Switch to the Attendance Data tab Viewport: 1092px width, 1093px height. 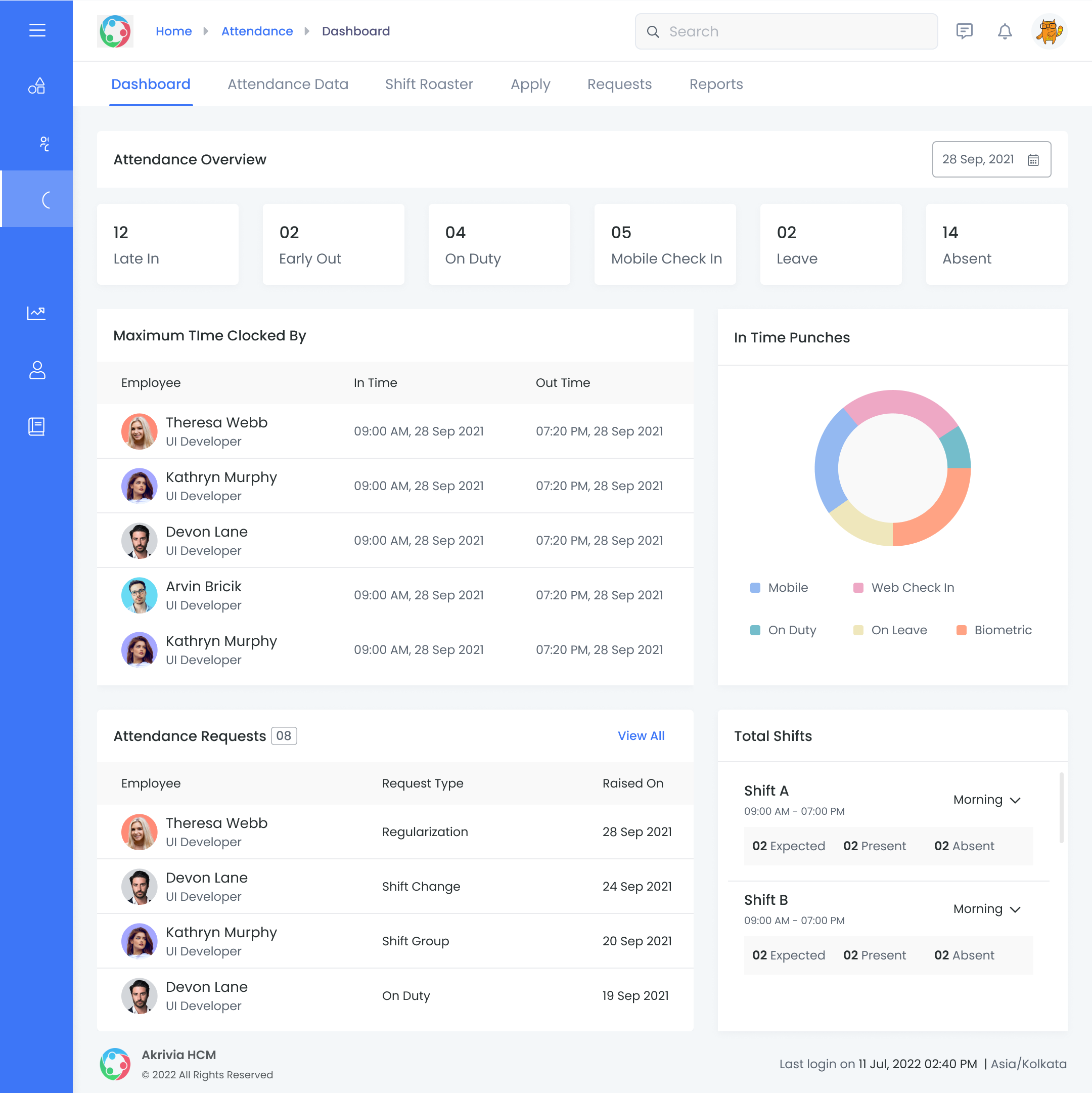coord(288,84)
